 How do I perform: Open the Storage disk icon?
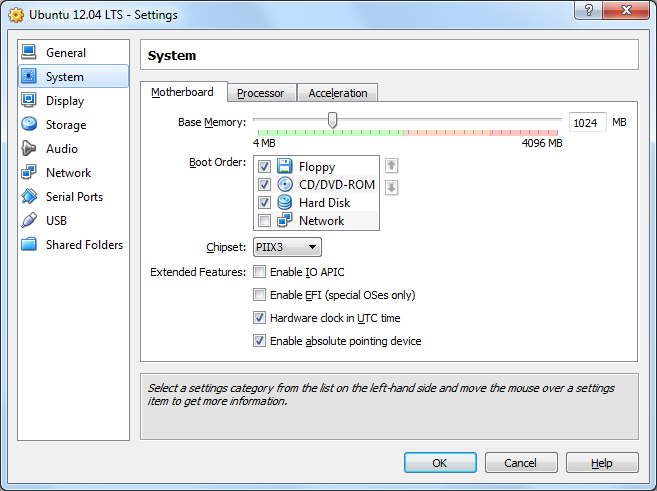(29, 124)
